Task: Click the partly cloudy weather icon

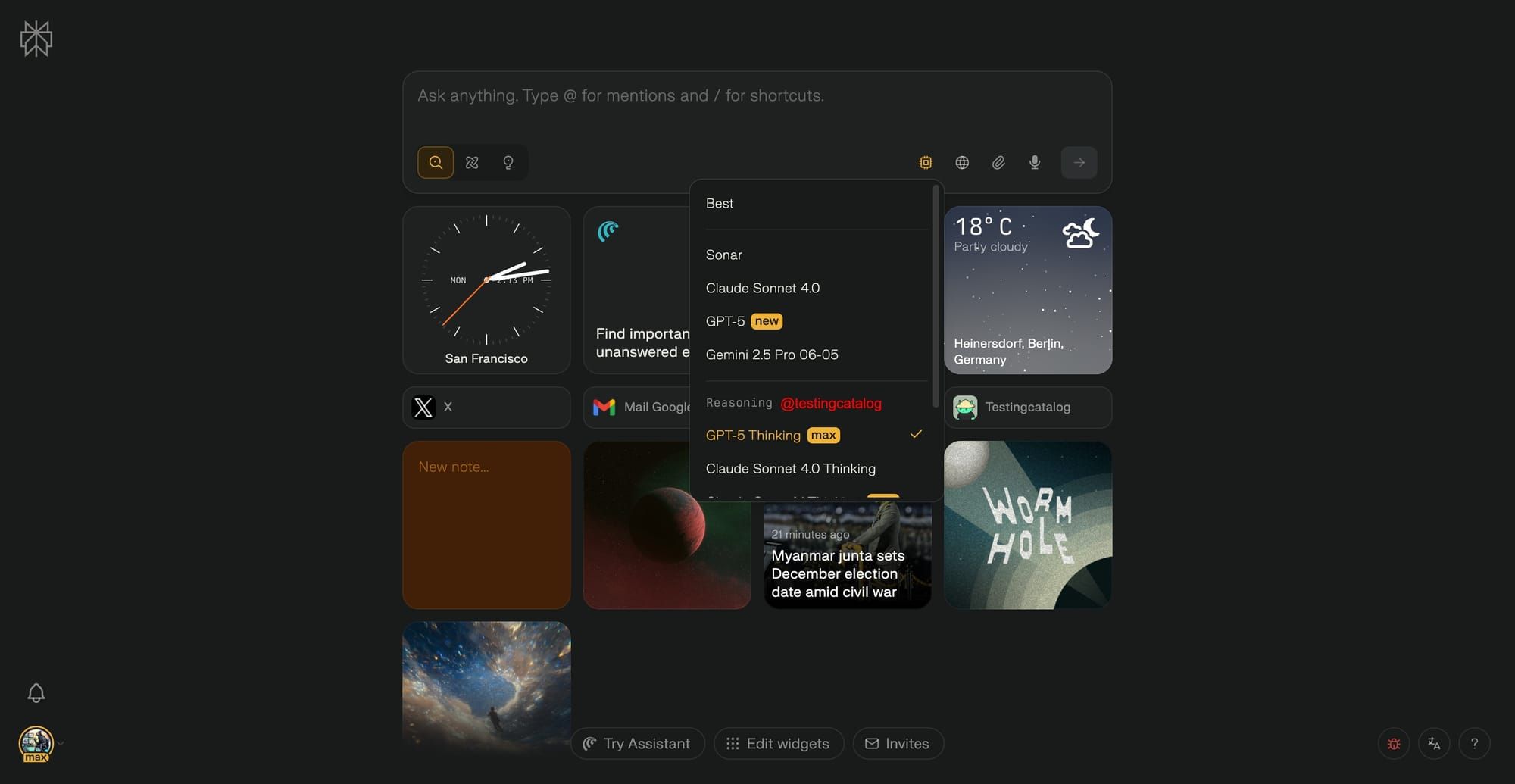Action: (x=1081, y=233)
